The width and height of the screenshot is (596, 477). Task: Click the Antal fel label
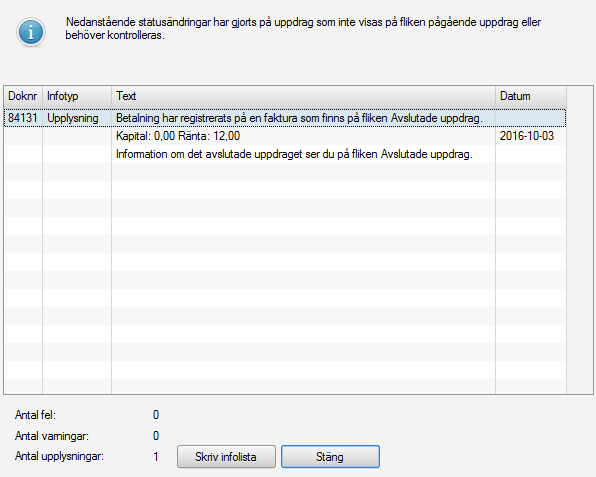click(x=35, y=415)
